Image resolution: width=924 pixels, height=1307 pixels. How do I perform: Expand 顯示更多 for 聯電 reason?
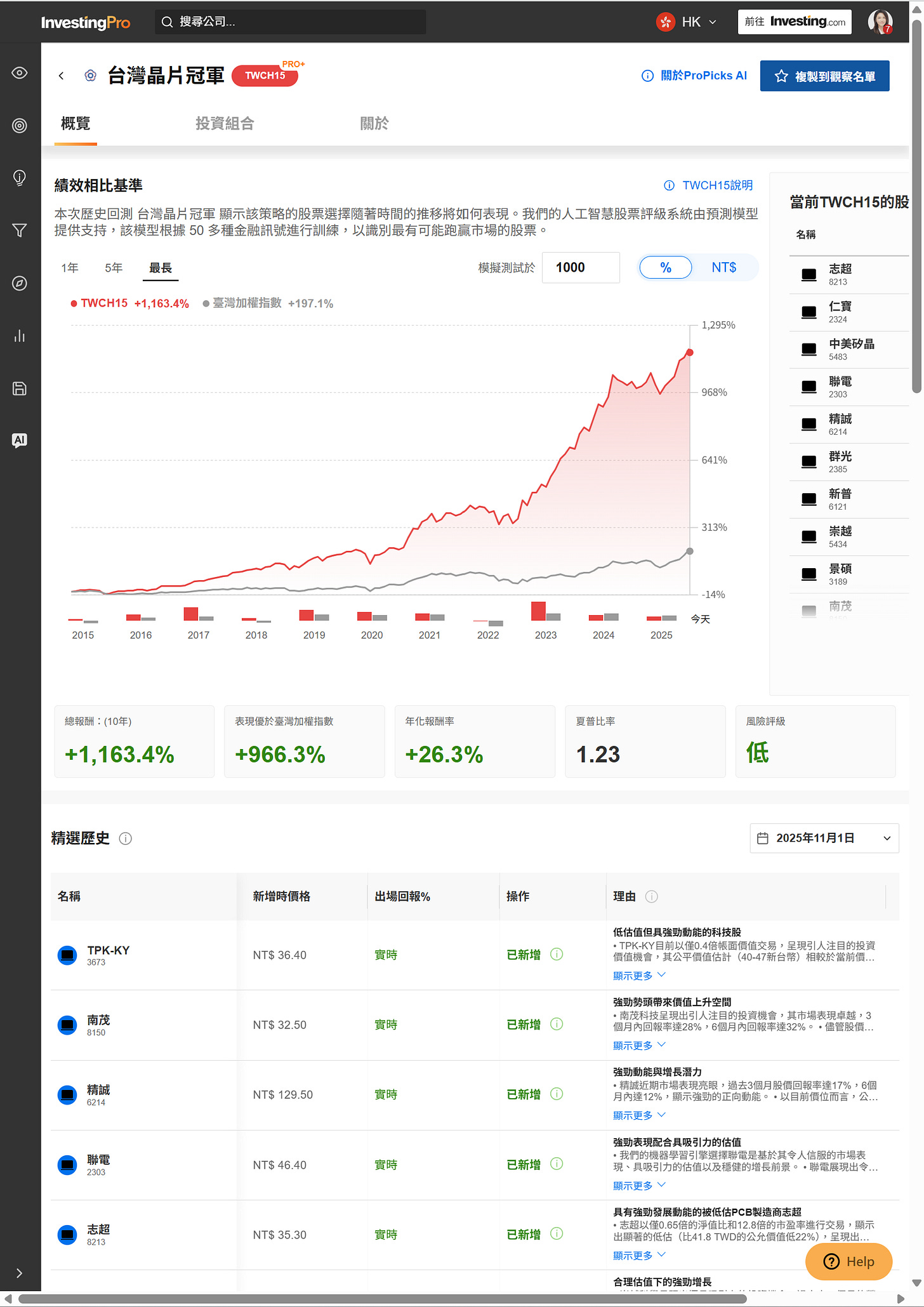click(x=639, y=1185)
